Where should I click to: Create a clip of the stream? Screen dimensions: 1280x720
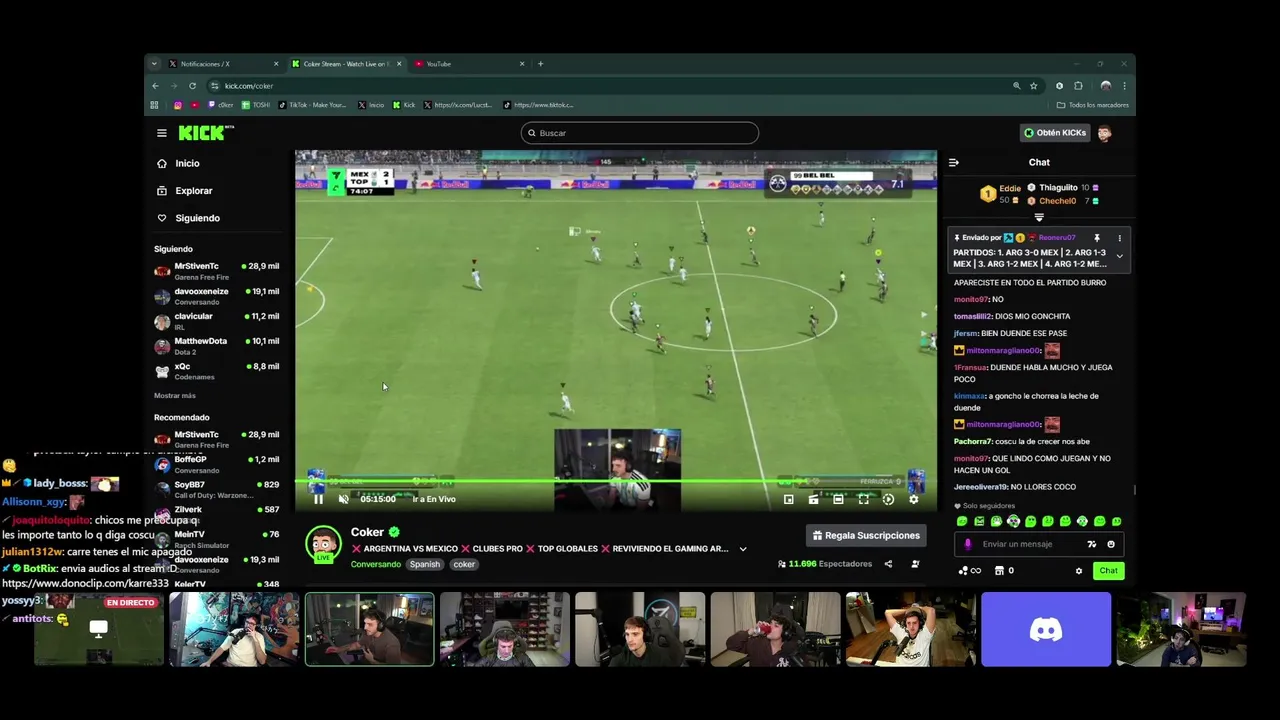(x=813, y=499)
